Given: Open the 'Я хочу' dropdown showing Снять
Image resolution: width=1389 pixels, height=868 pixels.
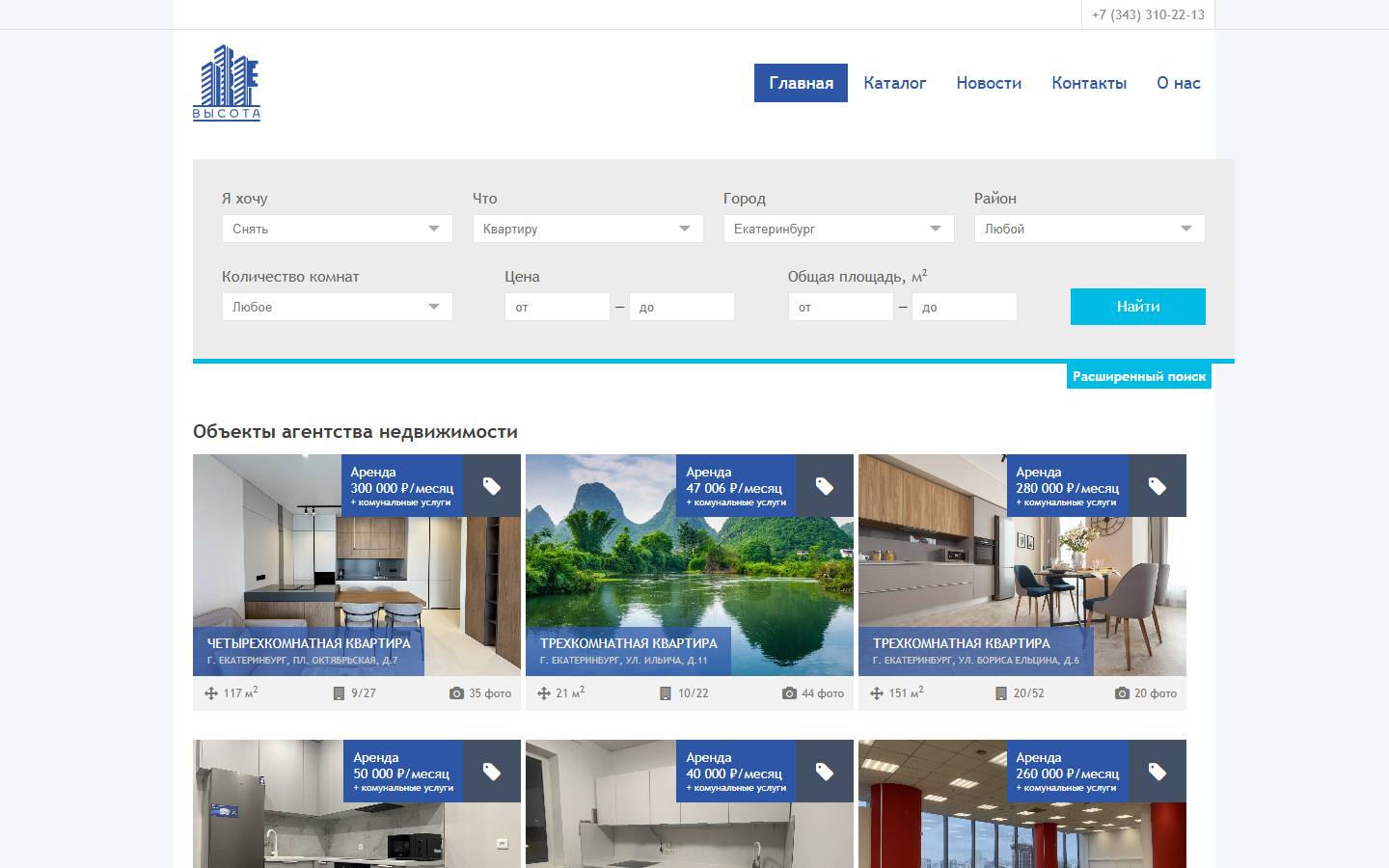Looking at the screenshot, I should [x=338, y=229].
